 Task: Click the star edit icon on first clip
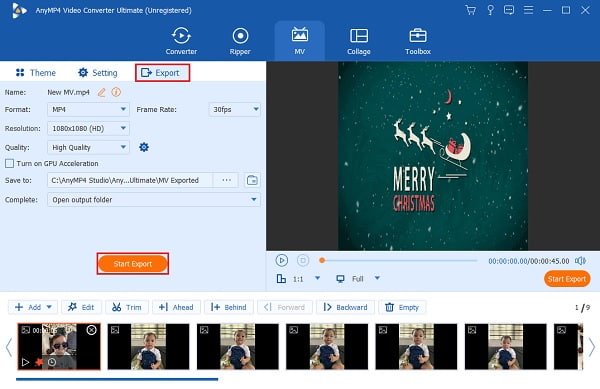click(x=39, y=362)
